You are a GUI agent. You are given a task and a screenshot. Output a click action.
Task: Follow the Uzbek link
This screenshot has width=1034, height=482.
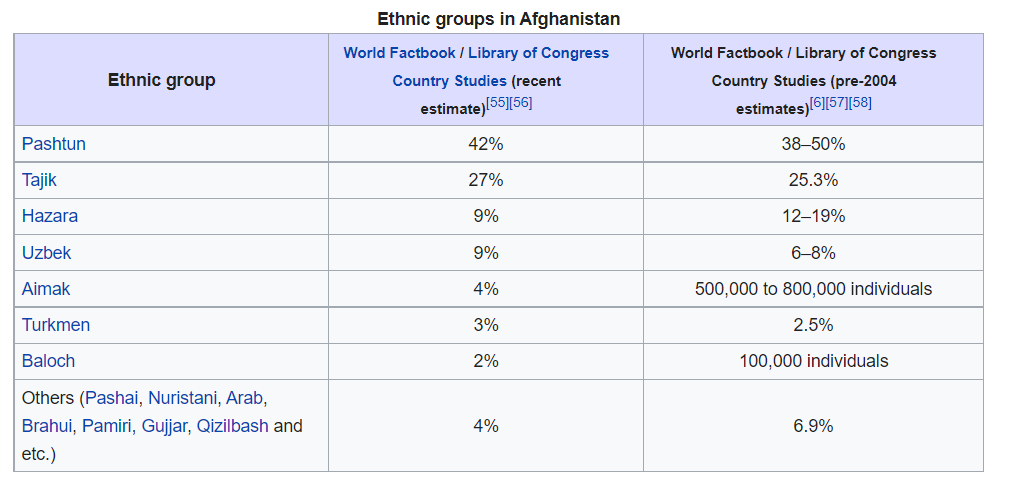[x=47, y=253]
